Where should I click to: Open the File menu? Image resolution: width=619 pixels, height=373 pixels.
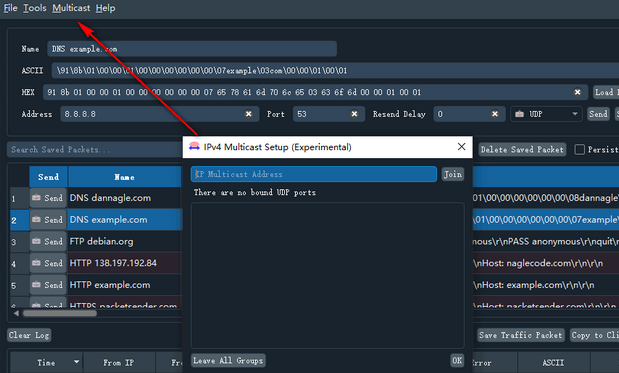10,8
